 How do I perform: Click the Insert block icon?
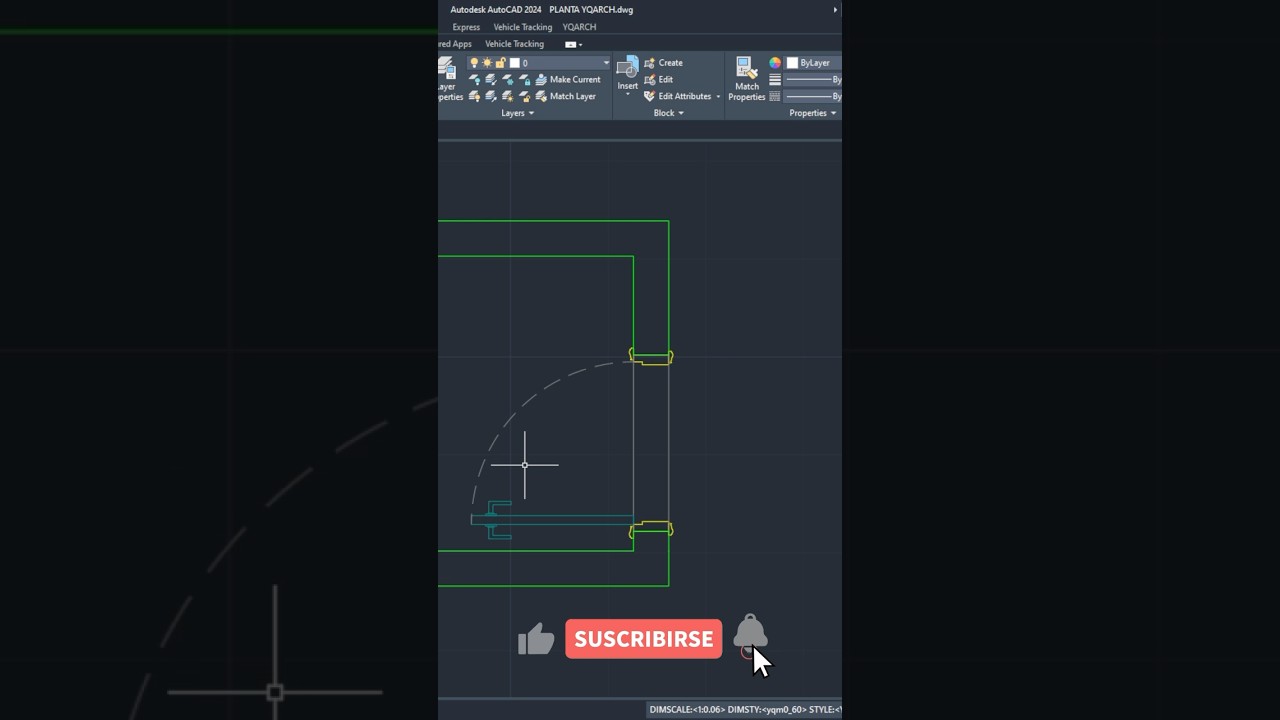tap(627, 68)
